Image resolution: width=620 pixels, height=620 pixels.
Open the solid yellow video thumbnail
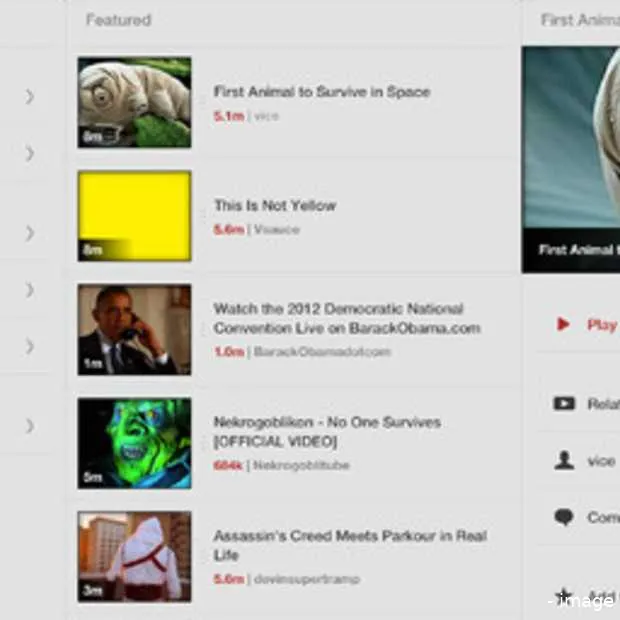pos(134,216)
